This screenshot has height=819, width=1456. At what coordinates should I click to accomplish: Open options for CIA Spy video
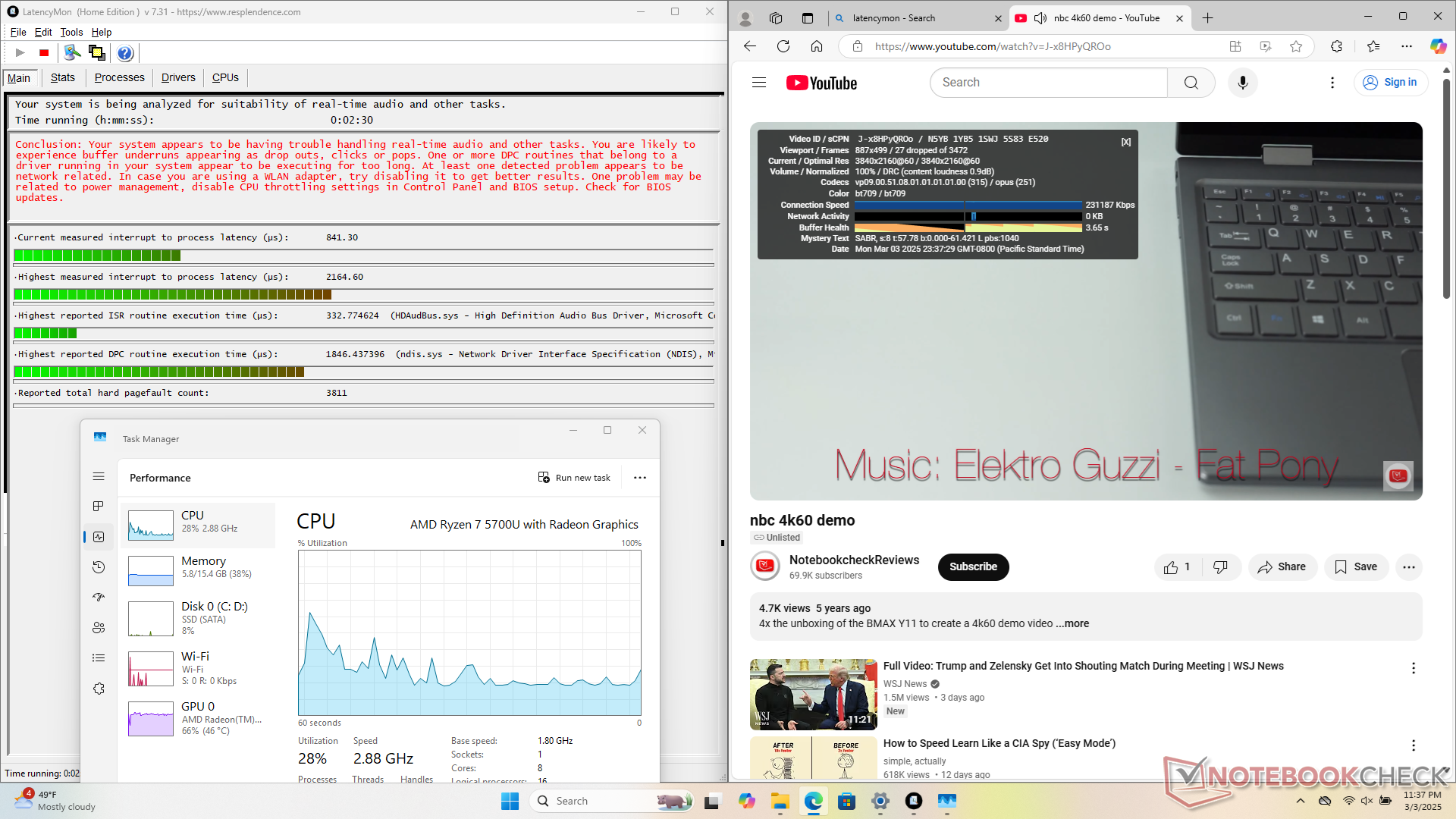(x=1413, y=745)
